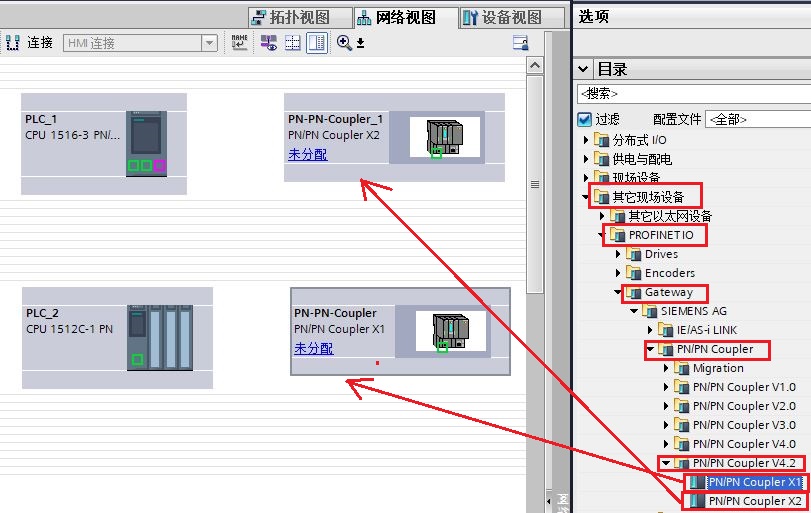Switch to the 拓扑视图 tab
811x513 pixels.
[300, 17]
